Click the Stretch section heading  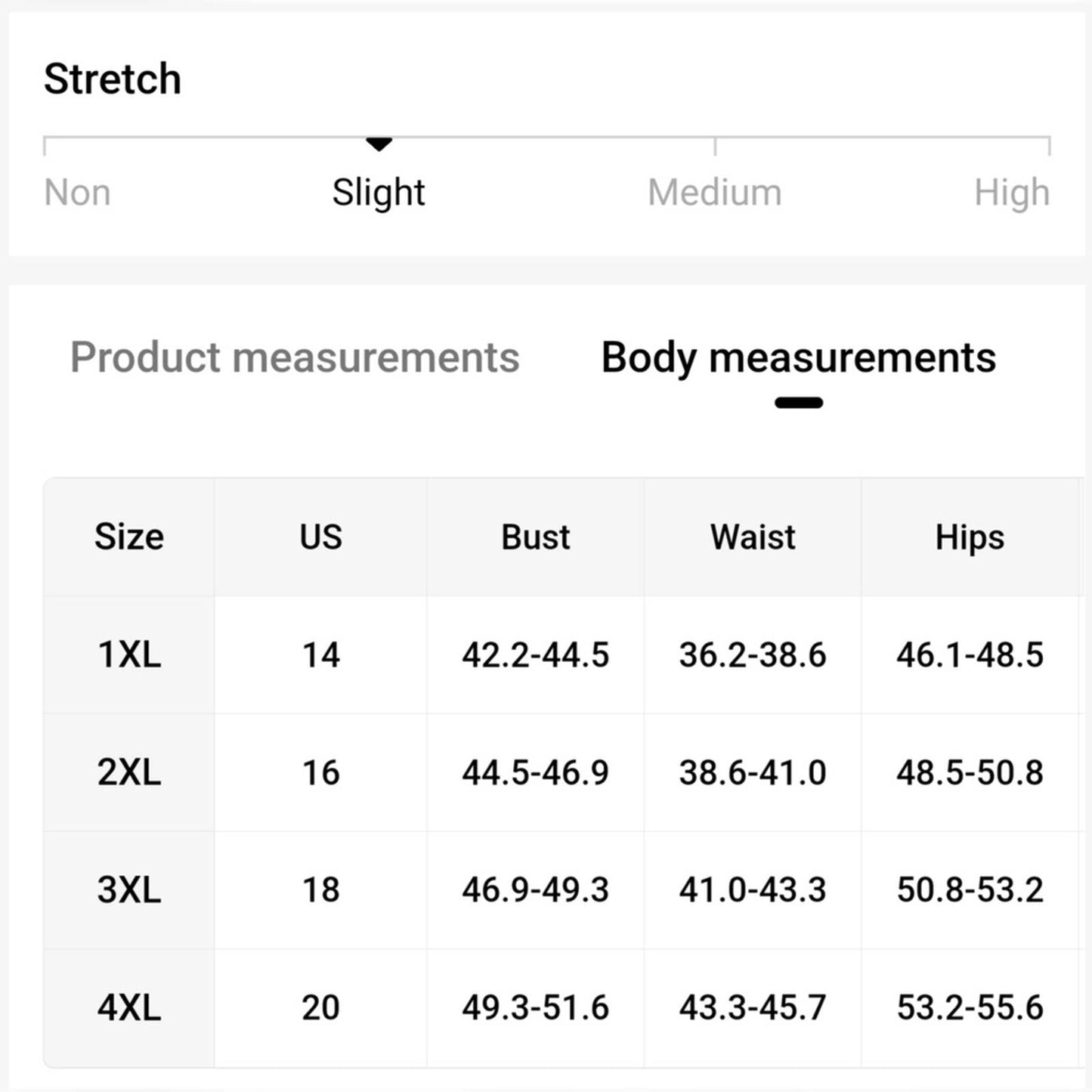pyautogui.click(x=113, y=79)
